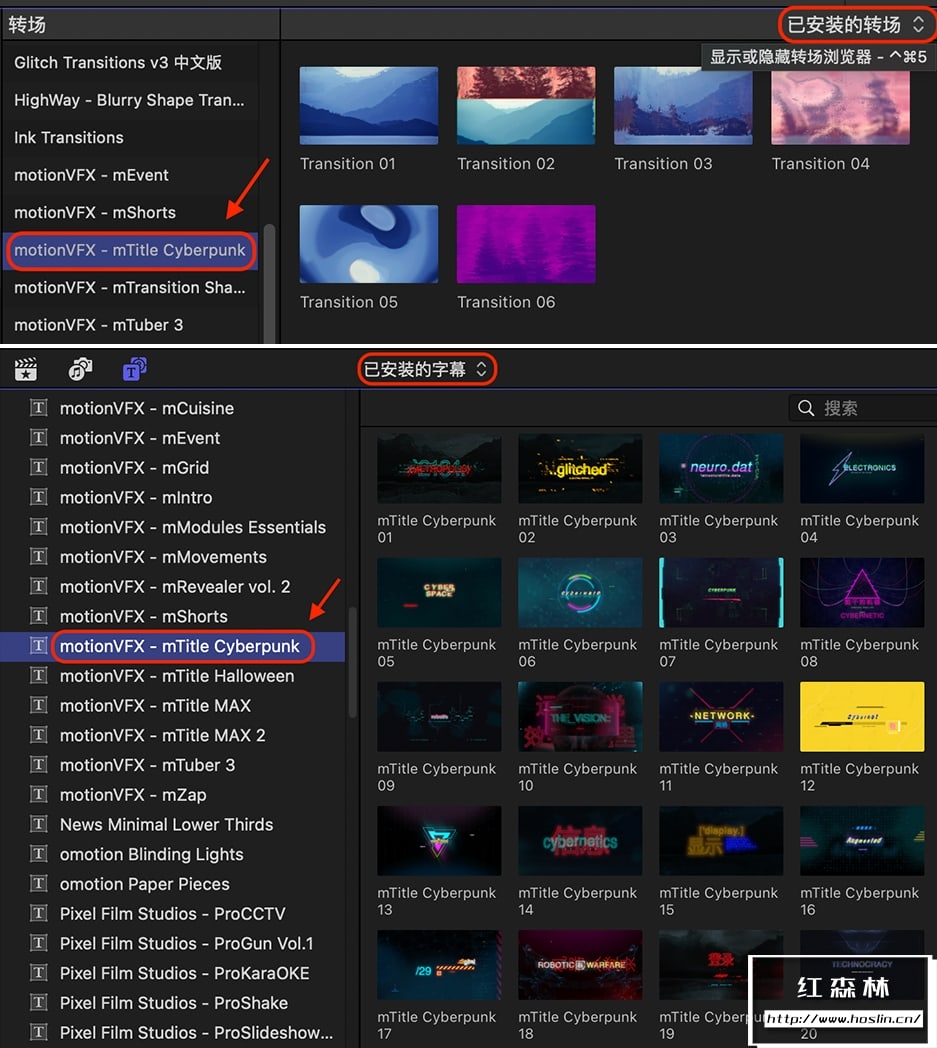Choose Transition 05 thumbnail

click(369, 244)
